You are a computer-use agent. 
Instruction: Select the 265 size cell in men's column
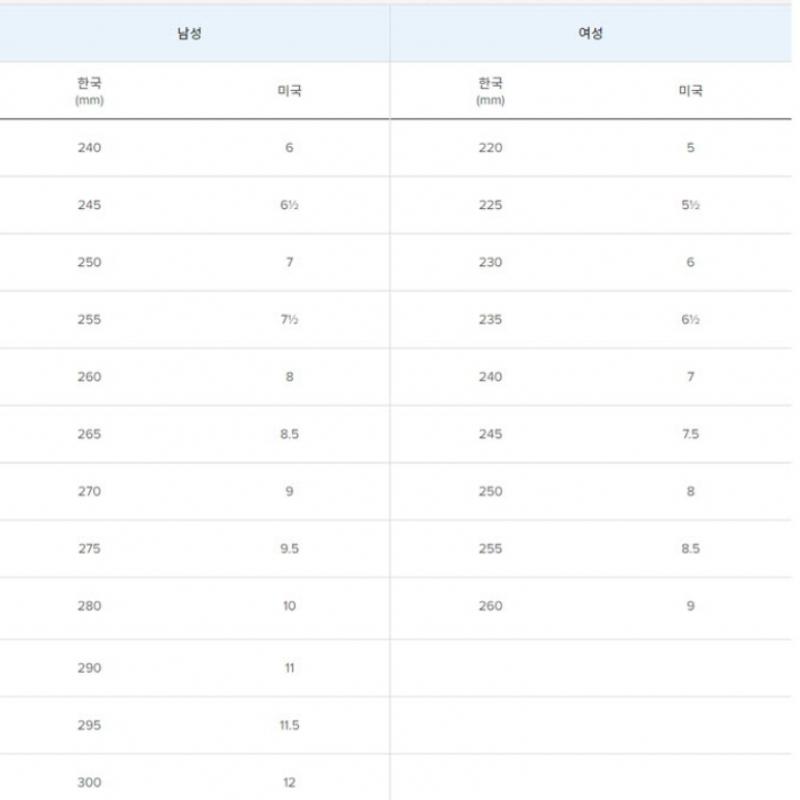coord(89,434)
